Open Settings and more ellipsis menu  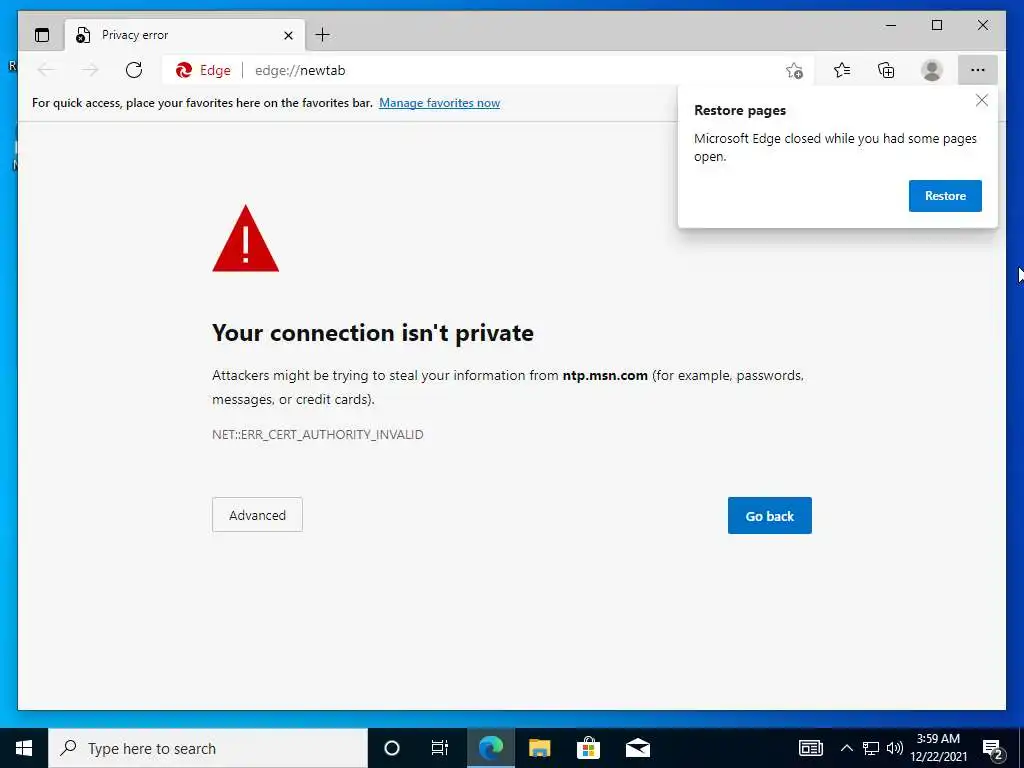(x=978, y=70)
